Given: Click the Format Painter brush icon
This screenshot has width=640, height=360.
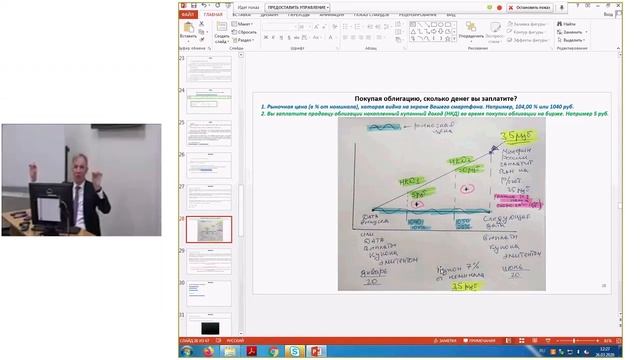Looking at the screenshot, I should coord(202,39).
